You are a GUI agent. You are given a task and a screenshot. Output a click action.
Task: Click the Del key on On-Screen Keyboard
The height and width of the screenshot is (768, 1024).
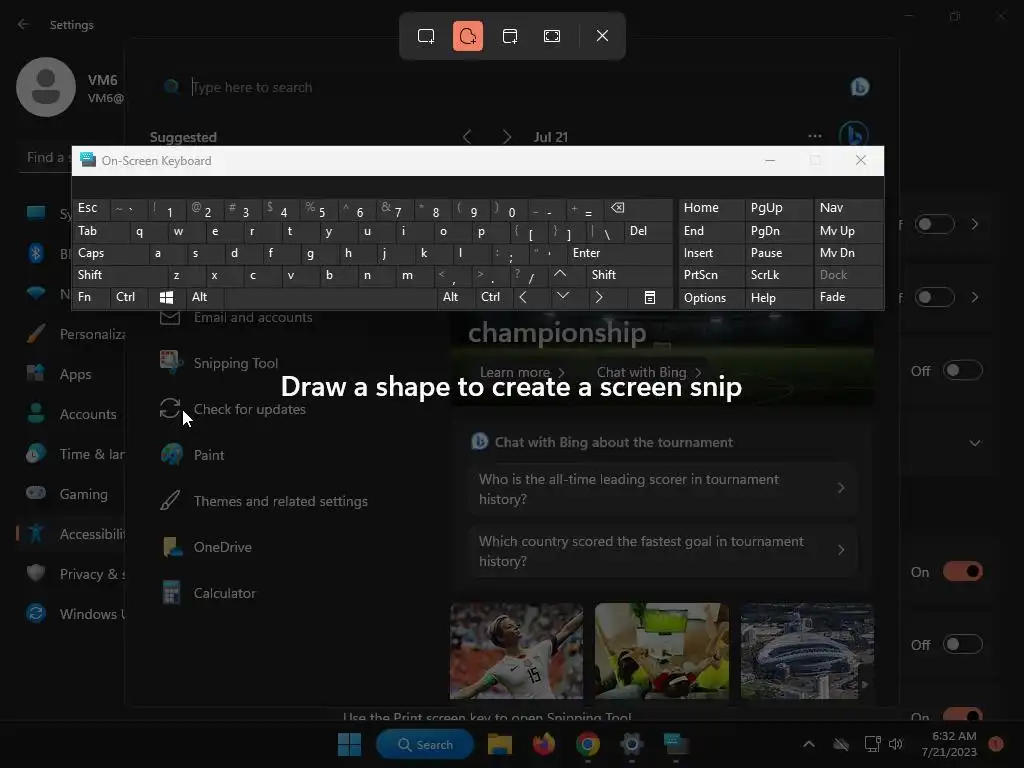pos(648,231)
